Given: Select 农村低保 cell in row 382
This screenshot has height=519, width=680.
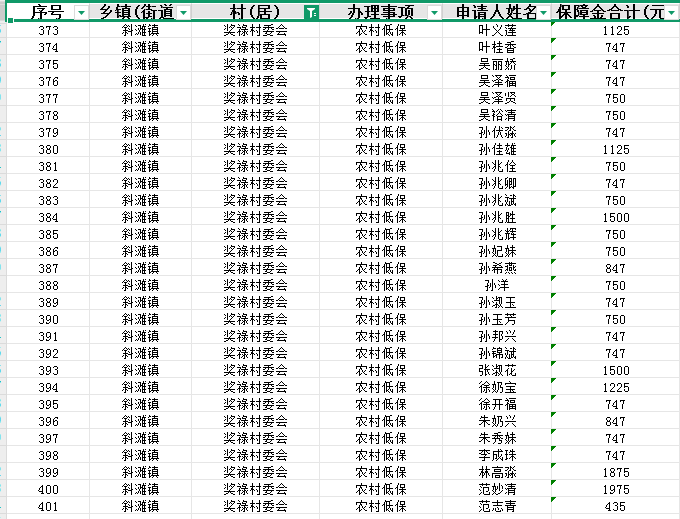Looking at the screenshot, I should 381,183.
